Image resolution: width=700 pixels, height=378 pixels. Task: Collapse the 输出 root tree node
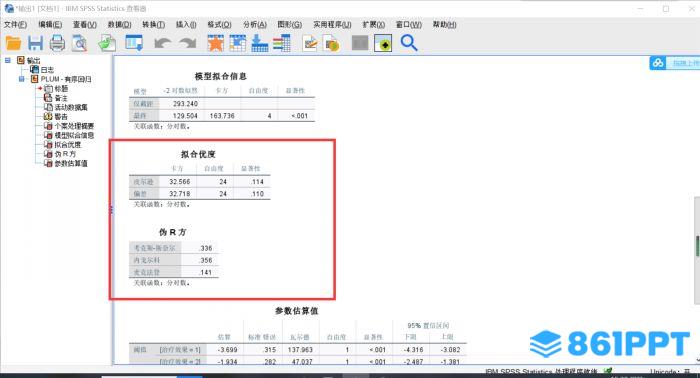tap(8, 60)
